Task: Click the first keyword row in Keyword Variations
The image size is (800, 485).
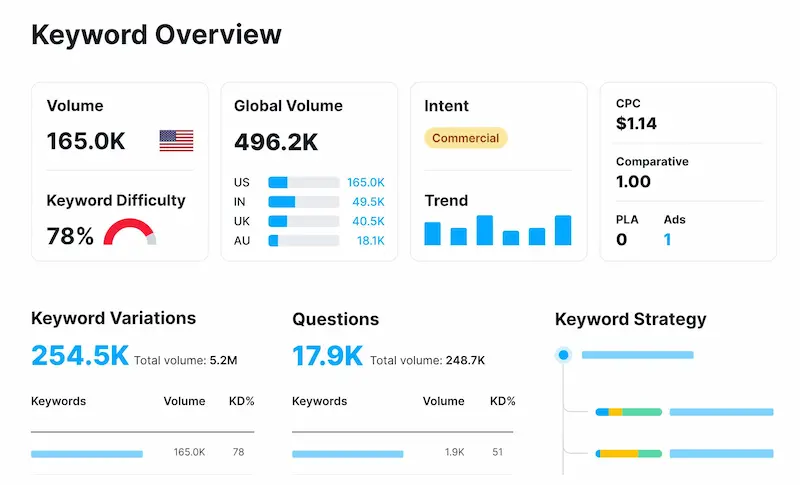Action: 142,453
